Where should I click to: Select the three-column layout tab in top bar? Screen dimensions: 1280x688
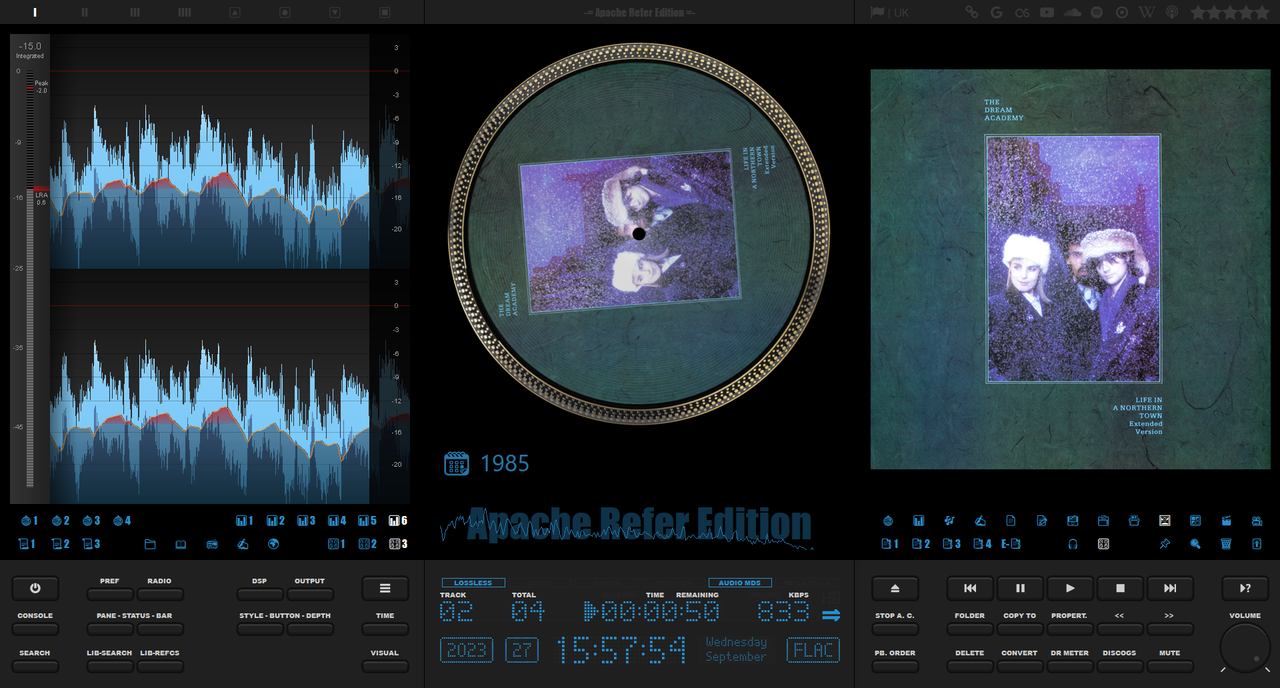[x=135, y=12]
